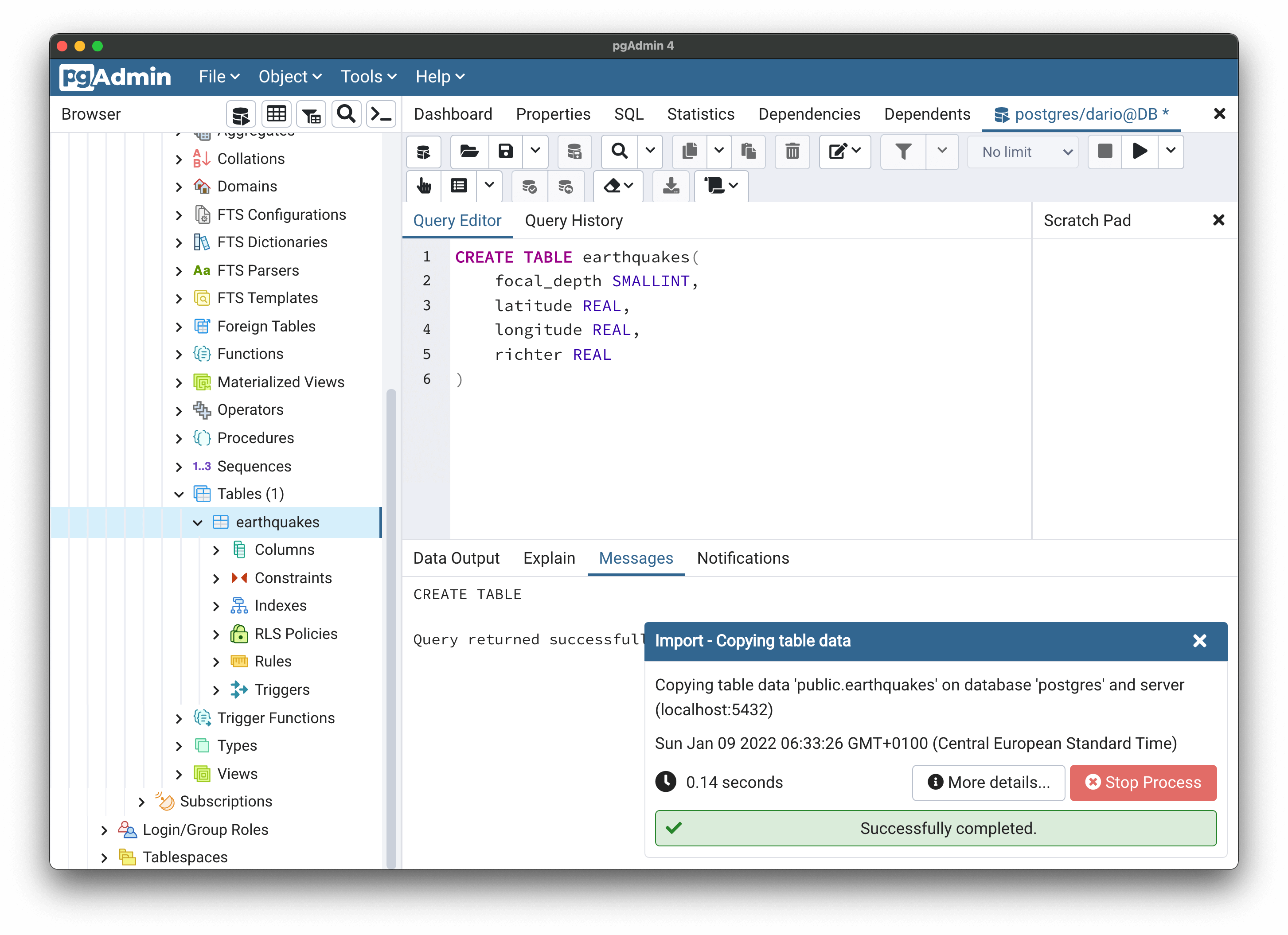Open the Filter options dropdown arrow

[x=942, y=152]
